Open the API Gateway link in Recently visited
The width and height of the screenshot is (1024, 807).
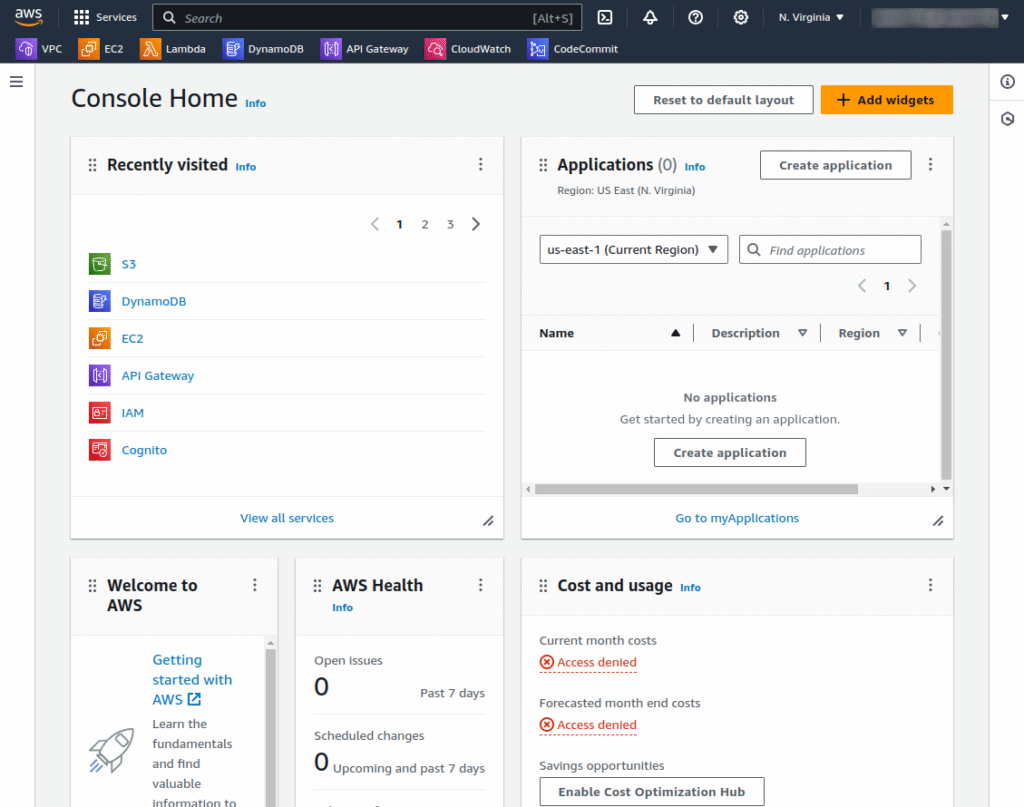(158, 375)
